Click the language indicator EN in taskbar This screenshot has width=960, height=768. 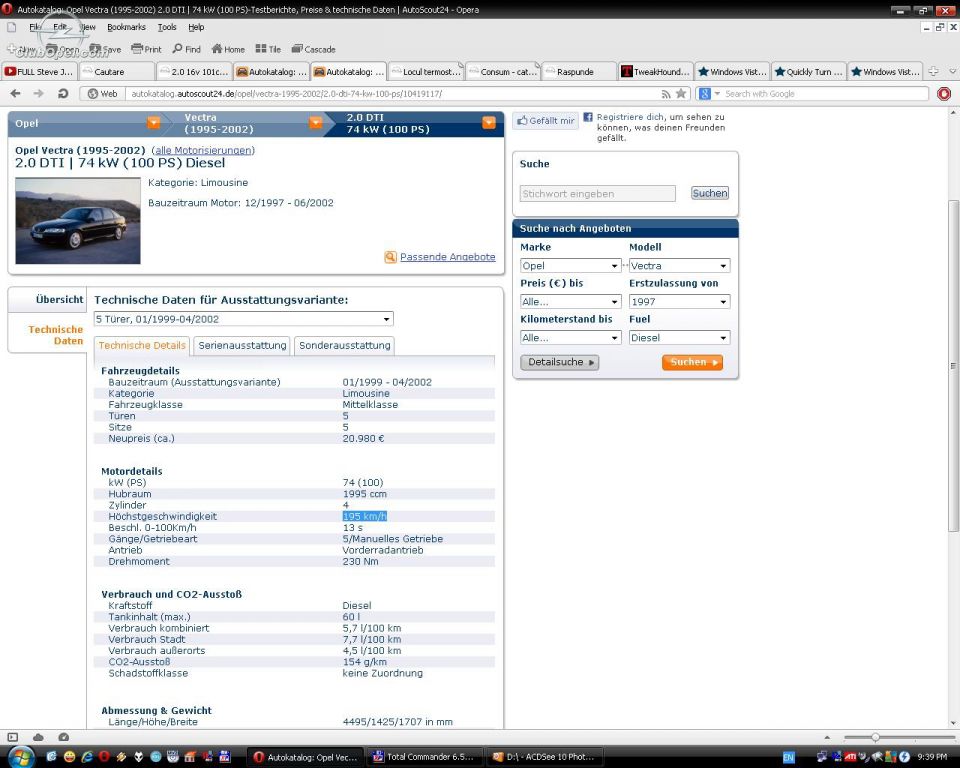[789, 758]
